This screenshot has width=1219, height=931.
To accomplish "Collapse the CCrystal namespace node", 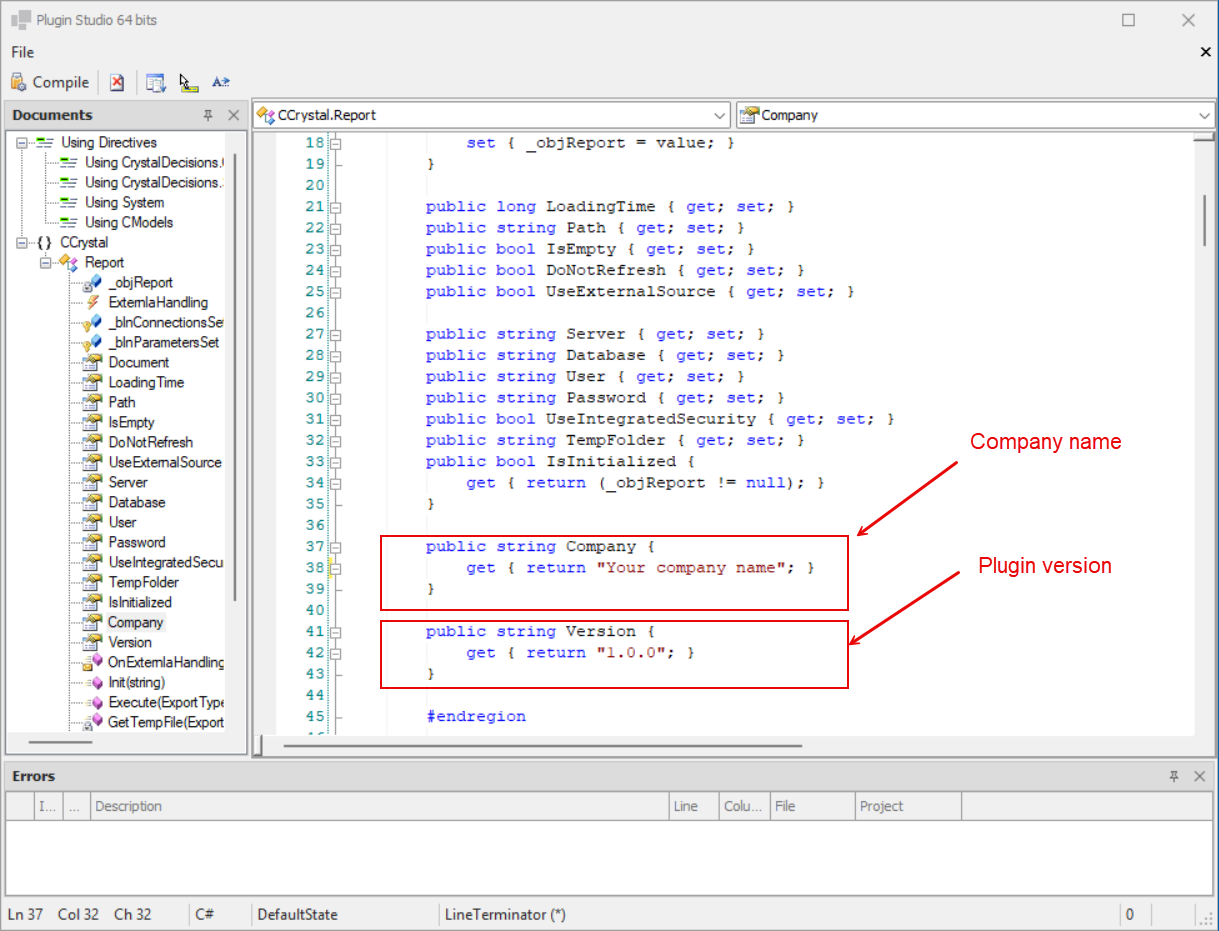I will point(21,243).
